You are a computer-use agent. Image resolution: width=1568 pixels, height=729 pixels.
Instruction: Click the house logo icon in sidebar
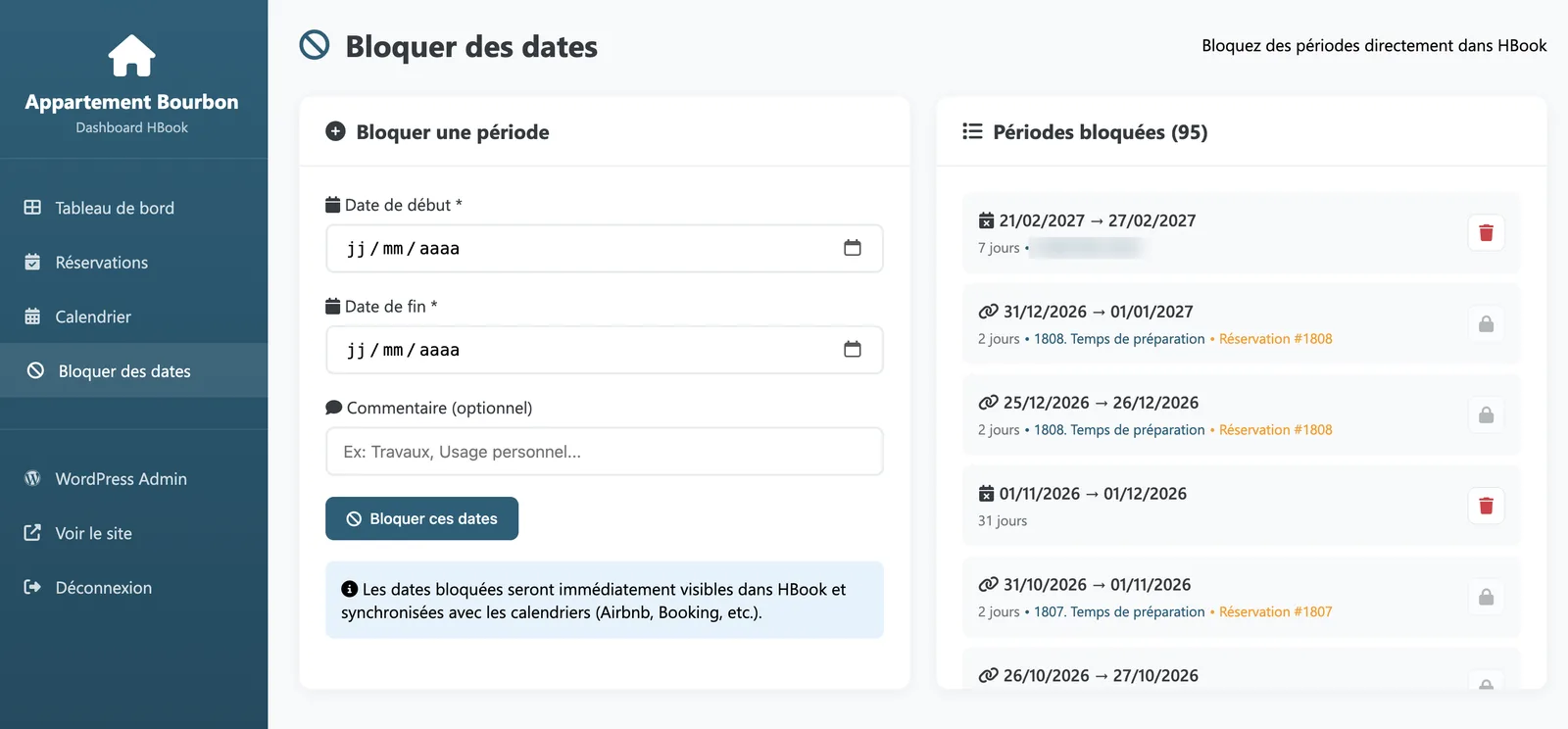[131, 56]
